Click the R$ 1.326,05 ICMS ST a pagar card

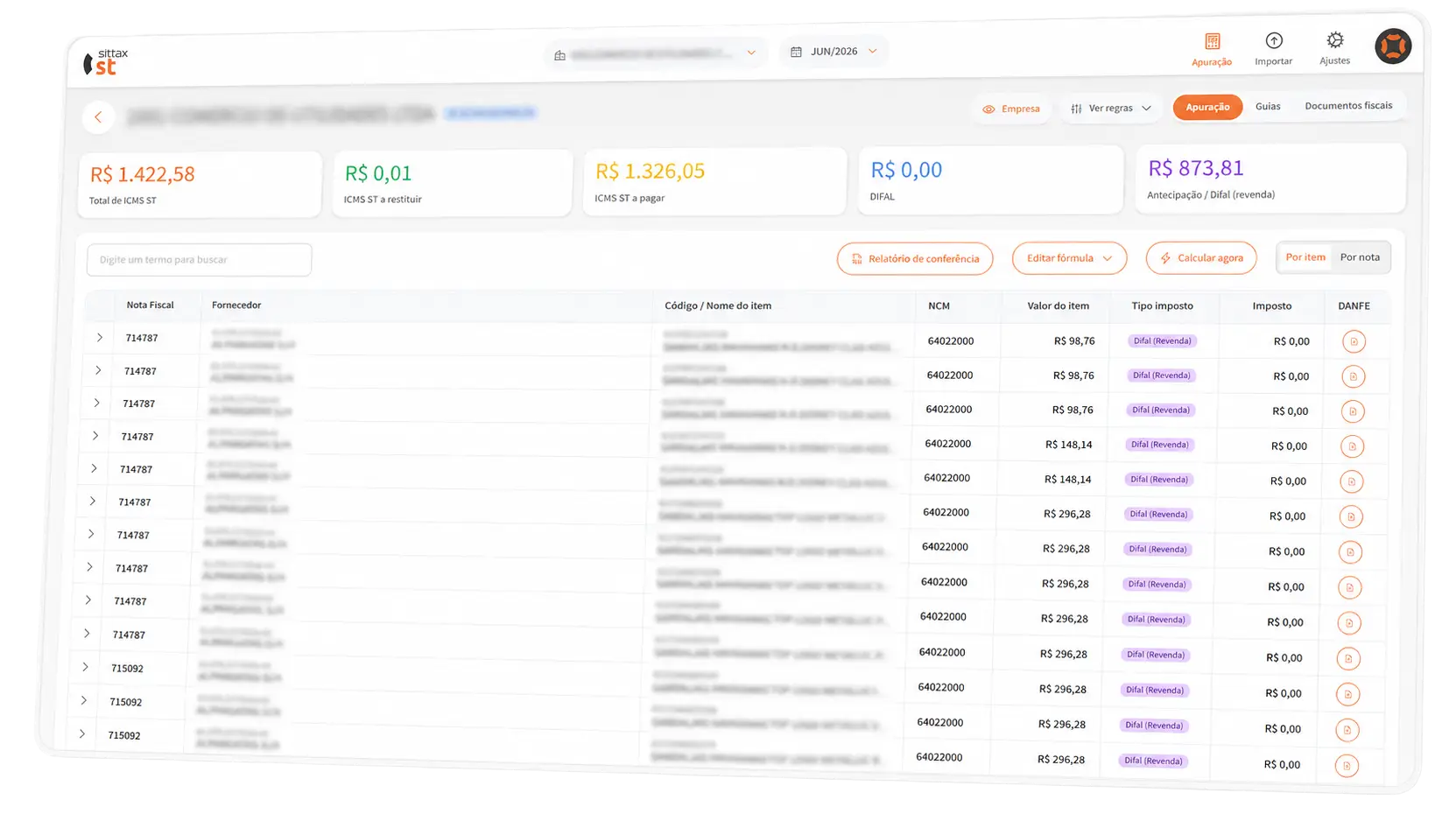pos(714,182)
